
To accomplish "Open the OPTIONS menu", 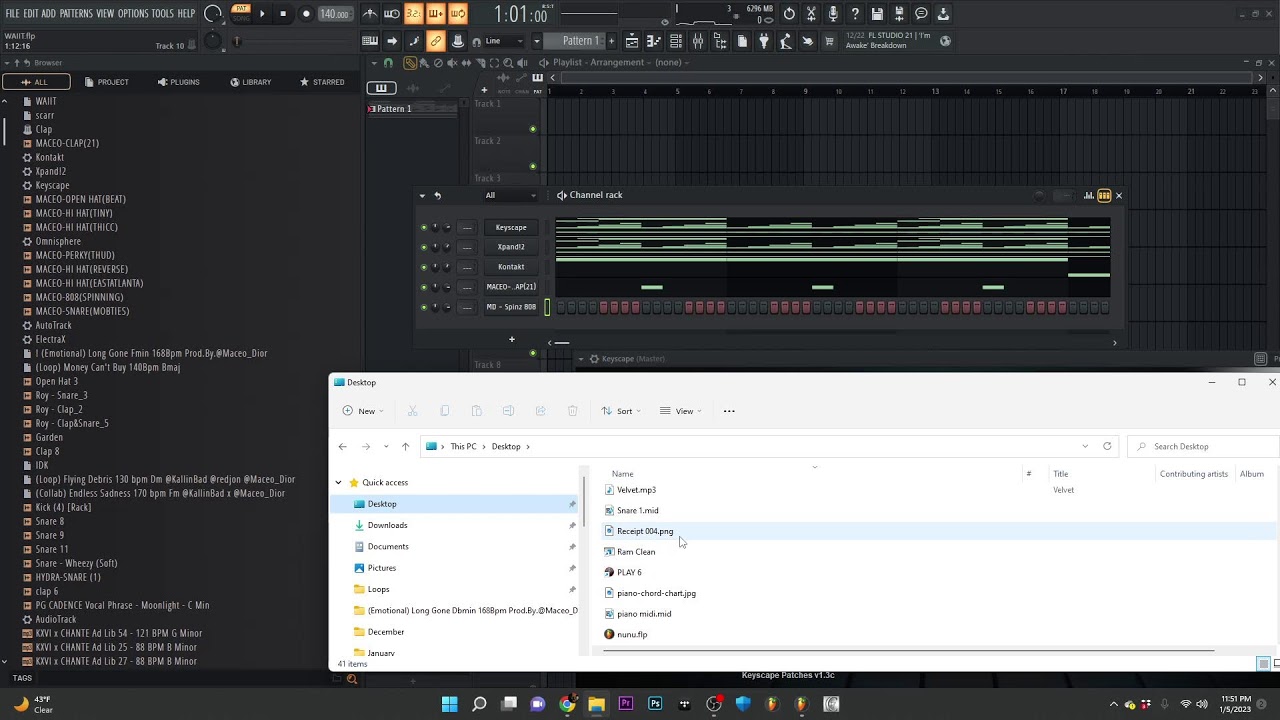I will [133, 14].
